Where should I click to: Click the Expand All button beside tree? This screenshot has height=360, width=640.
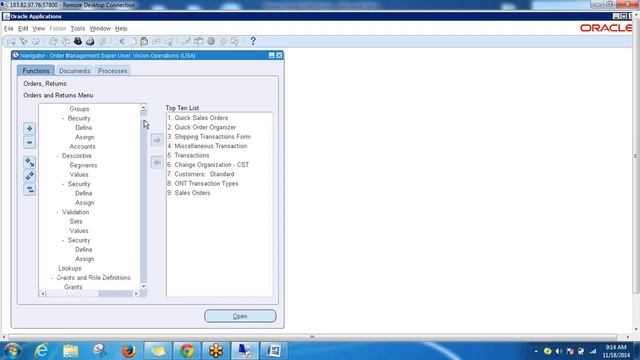click(x=29, y=176)
